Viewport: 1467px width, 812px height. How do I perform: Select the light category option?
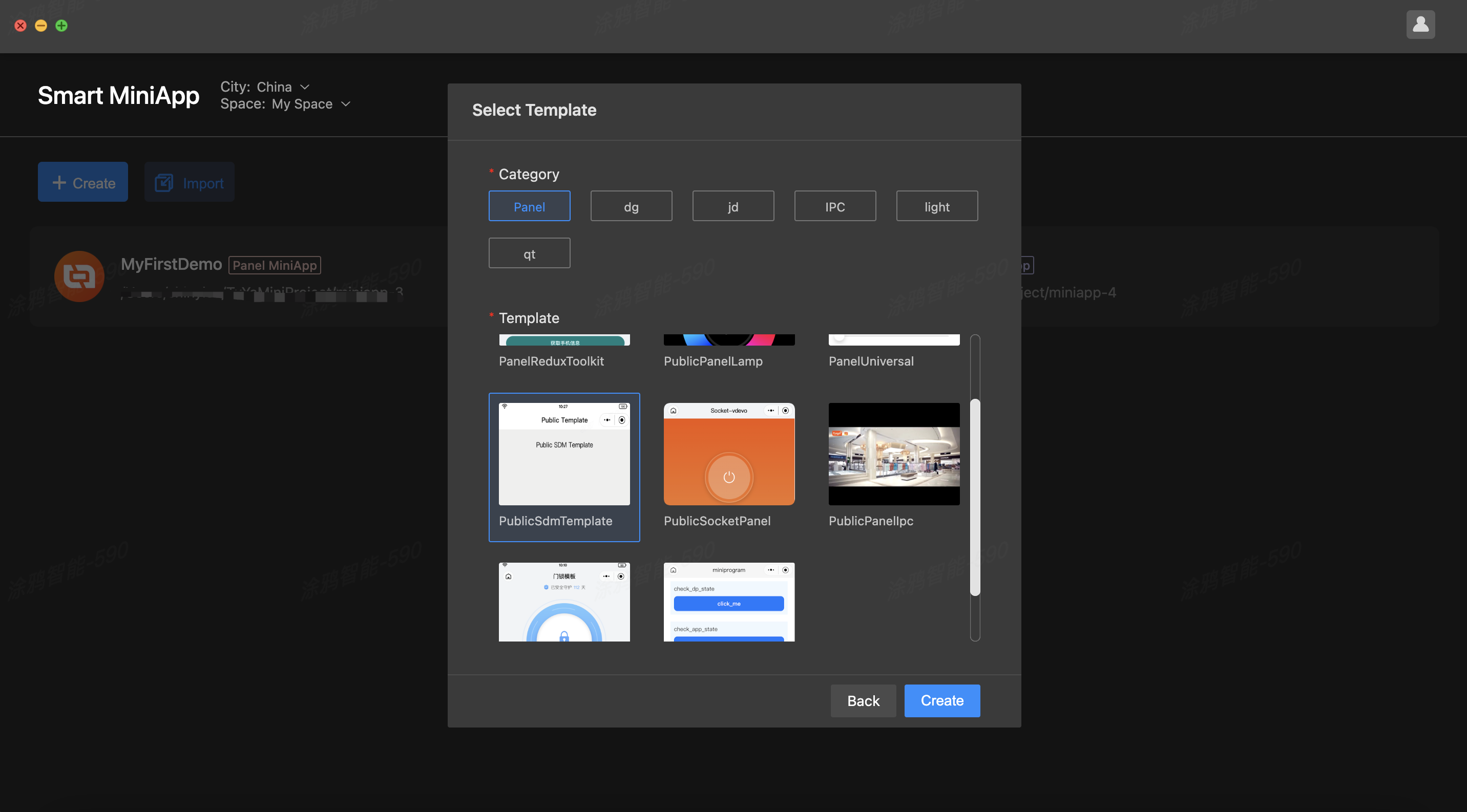(936, 206)
